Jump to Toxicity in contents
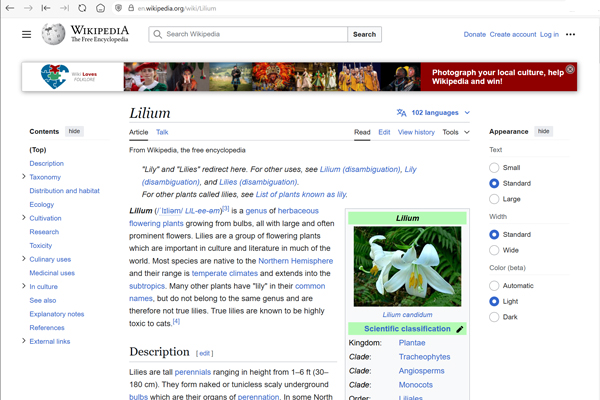Viewport: 600px width, 400px height. click(x=41, y=245)
